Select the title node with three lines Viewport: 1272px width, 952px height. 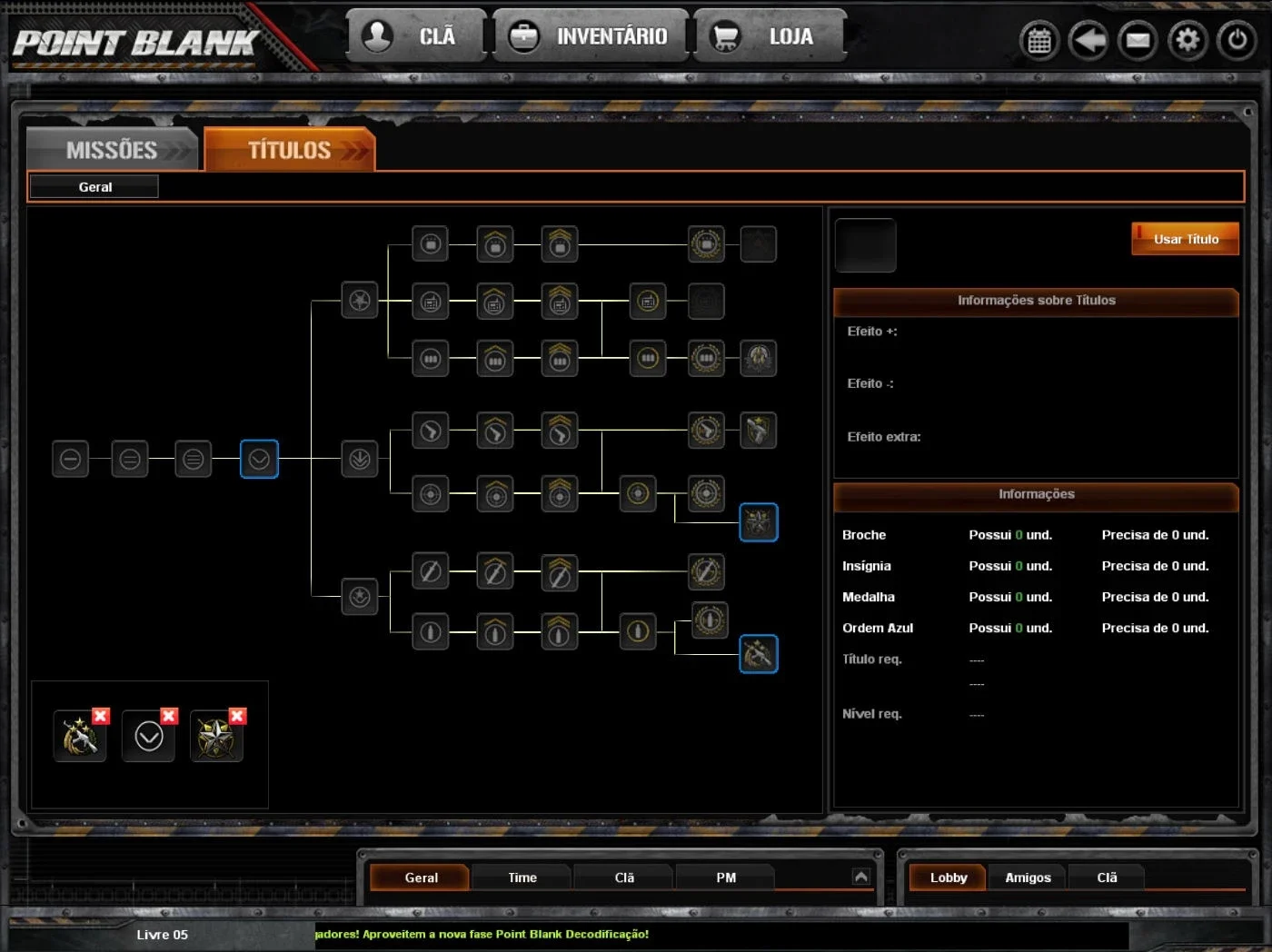click(193, 459)
